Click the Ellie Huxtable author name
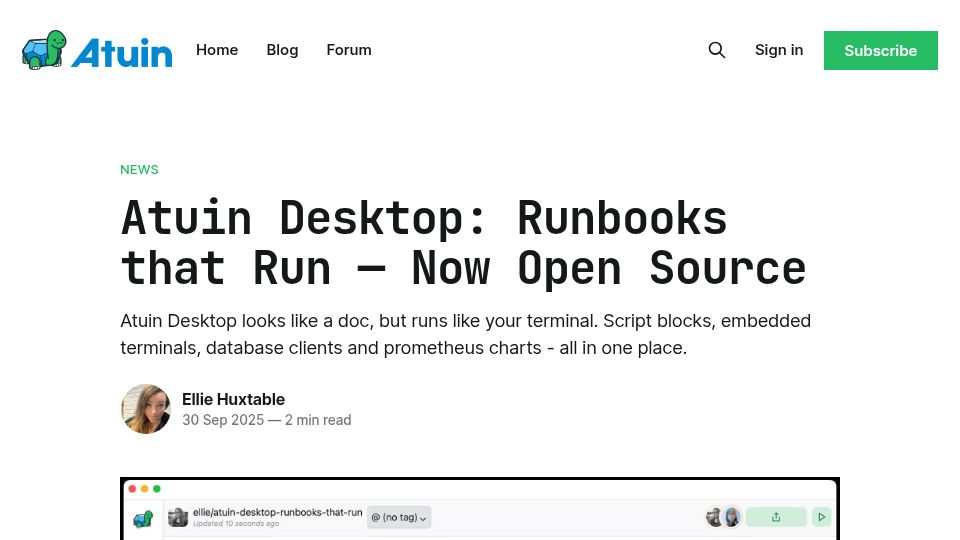The width and height of the screenshot is (960, 540). click(x=233, y=399)
